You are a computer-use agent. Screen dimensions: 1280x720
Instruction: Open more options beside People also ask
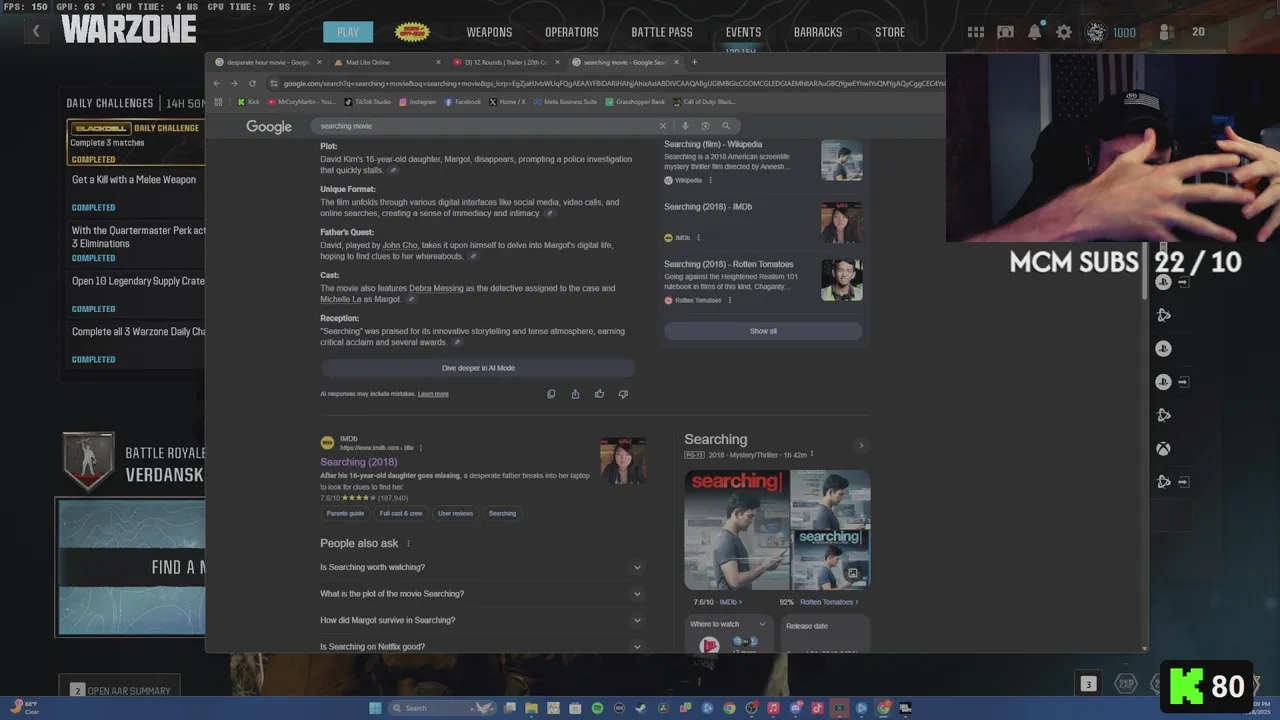coord(408,543)
